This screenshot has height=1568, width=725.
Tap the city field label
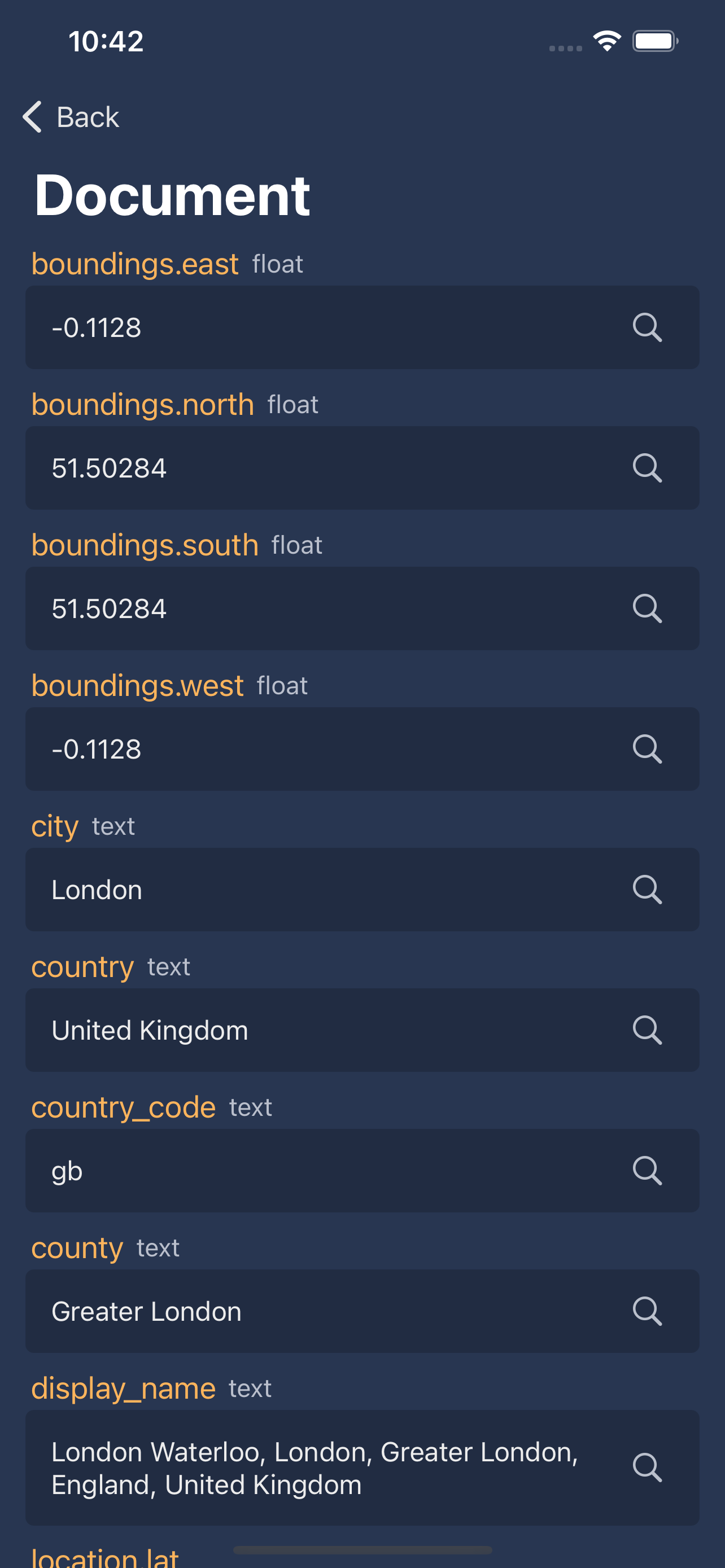(55, 826)
